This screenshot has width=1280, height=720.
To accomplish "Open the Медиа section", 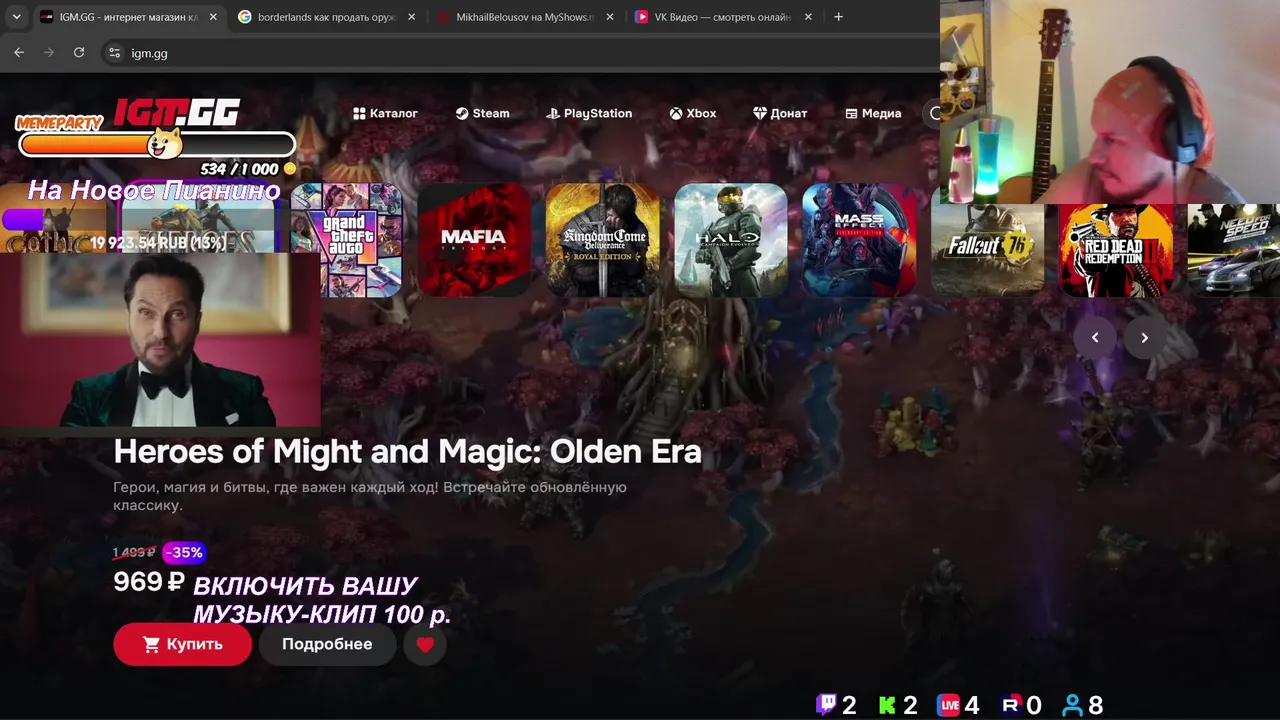I will (x=873, y=113).
